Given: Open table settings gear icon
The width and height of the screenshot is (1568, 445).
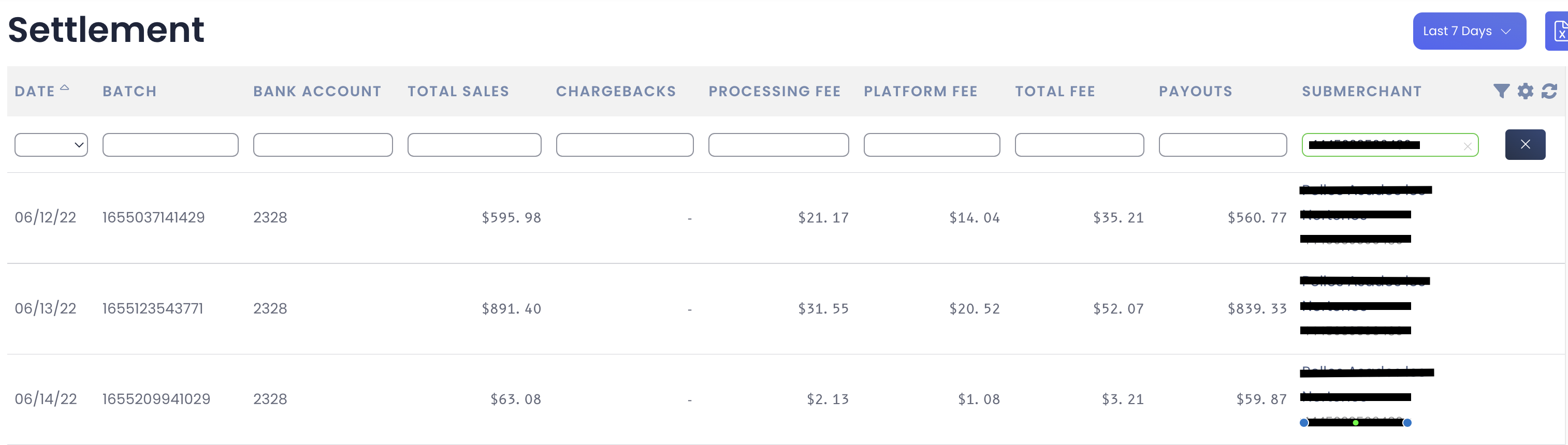Looking at the screenshot, I should [x=1526, y=91].
